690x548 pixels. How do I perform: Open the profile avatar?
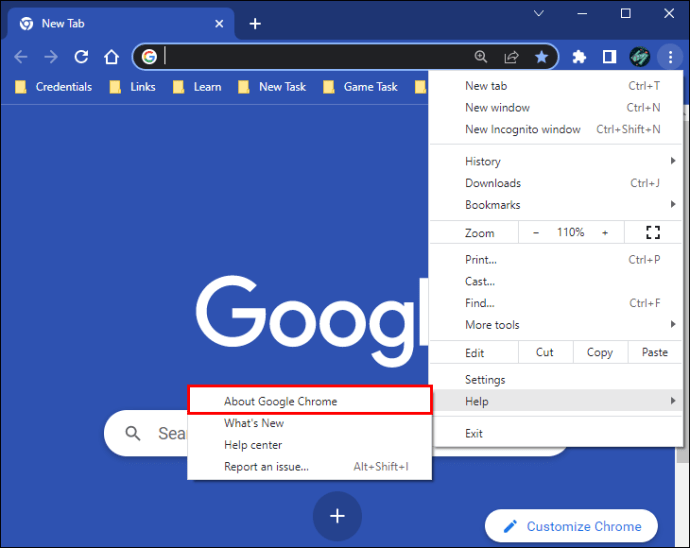639,57
